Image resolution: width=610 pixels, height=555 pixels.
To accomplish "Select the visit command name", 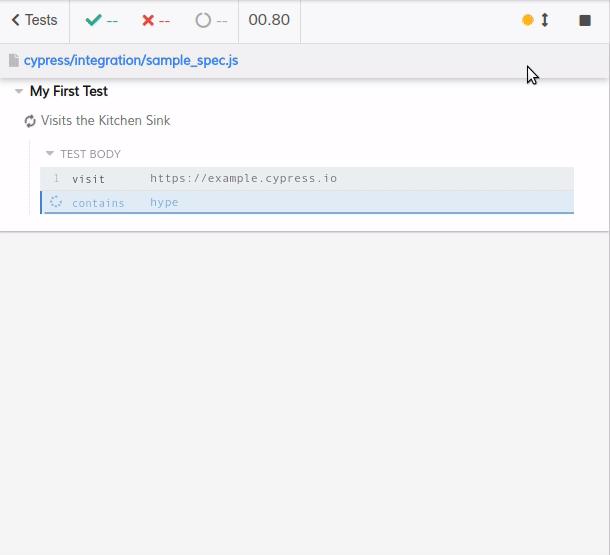I will pos(88,179).
